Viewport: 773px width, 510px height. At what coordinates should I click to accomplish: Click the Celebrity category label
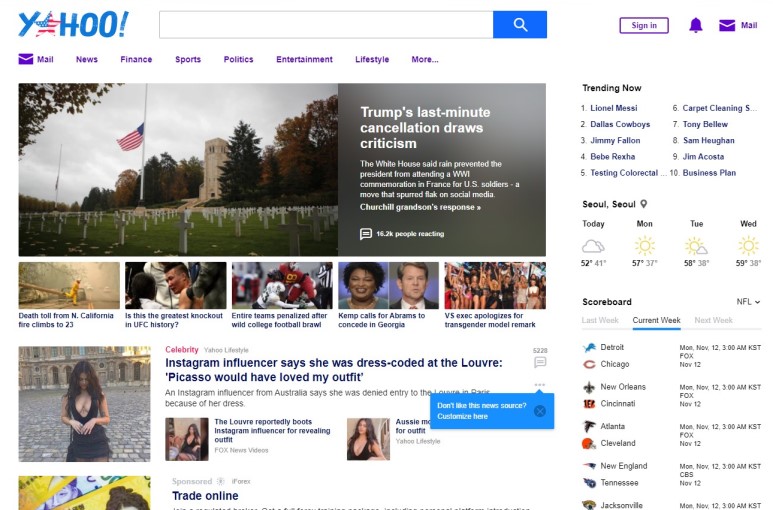click(x=181, y=349)
